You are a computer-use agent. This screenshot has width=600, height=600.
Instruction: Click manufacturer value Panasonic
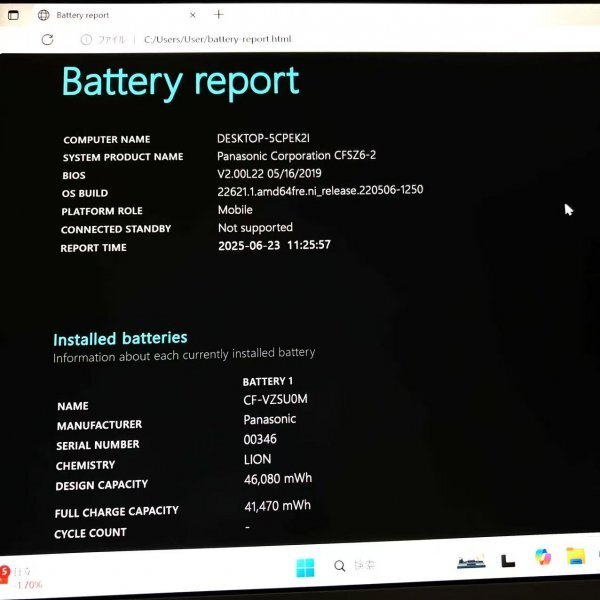(270, 419)
